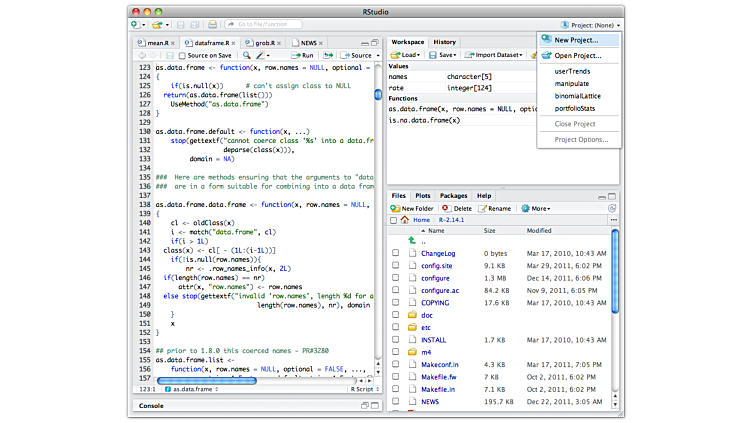Click the New Folder icon in Files pane
Image resolution: width=752 pixels, height=423 pixels.
pos(395,208)
